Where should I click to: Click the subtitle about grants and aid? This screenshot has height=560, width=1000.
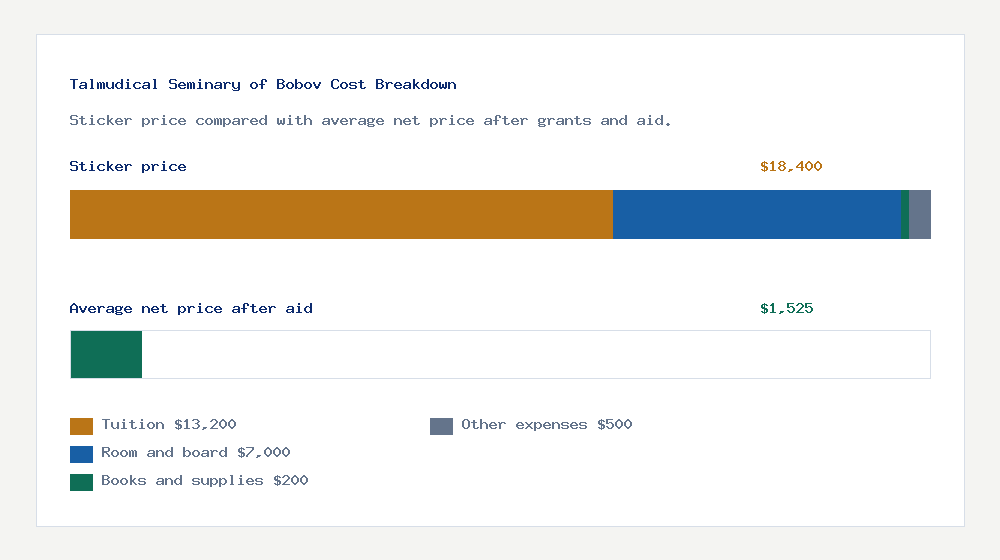[370, 121]
